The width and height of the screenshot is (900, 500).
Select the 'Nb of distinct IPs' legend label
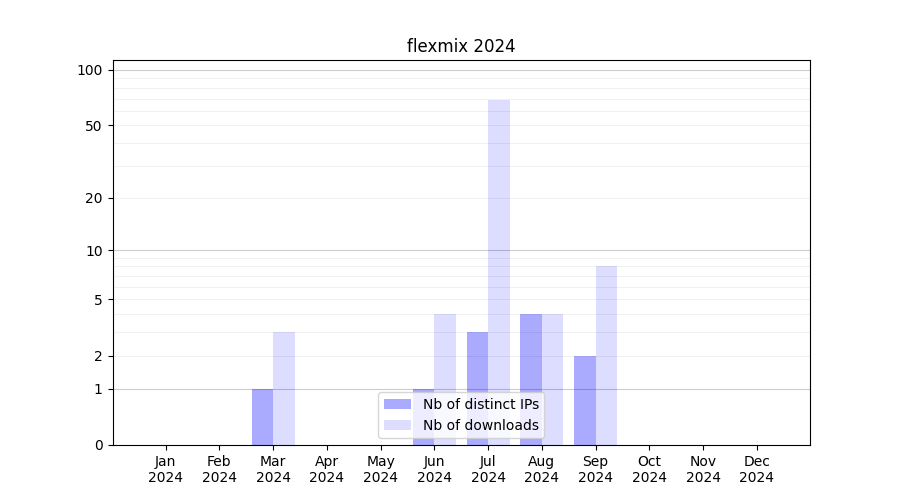(x=480, y=404)
